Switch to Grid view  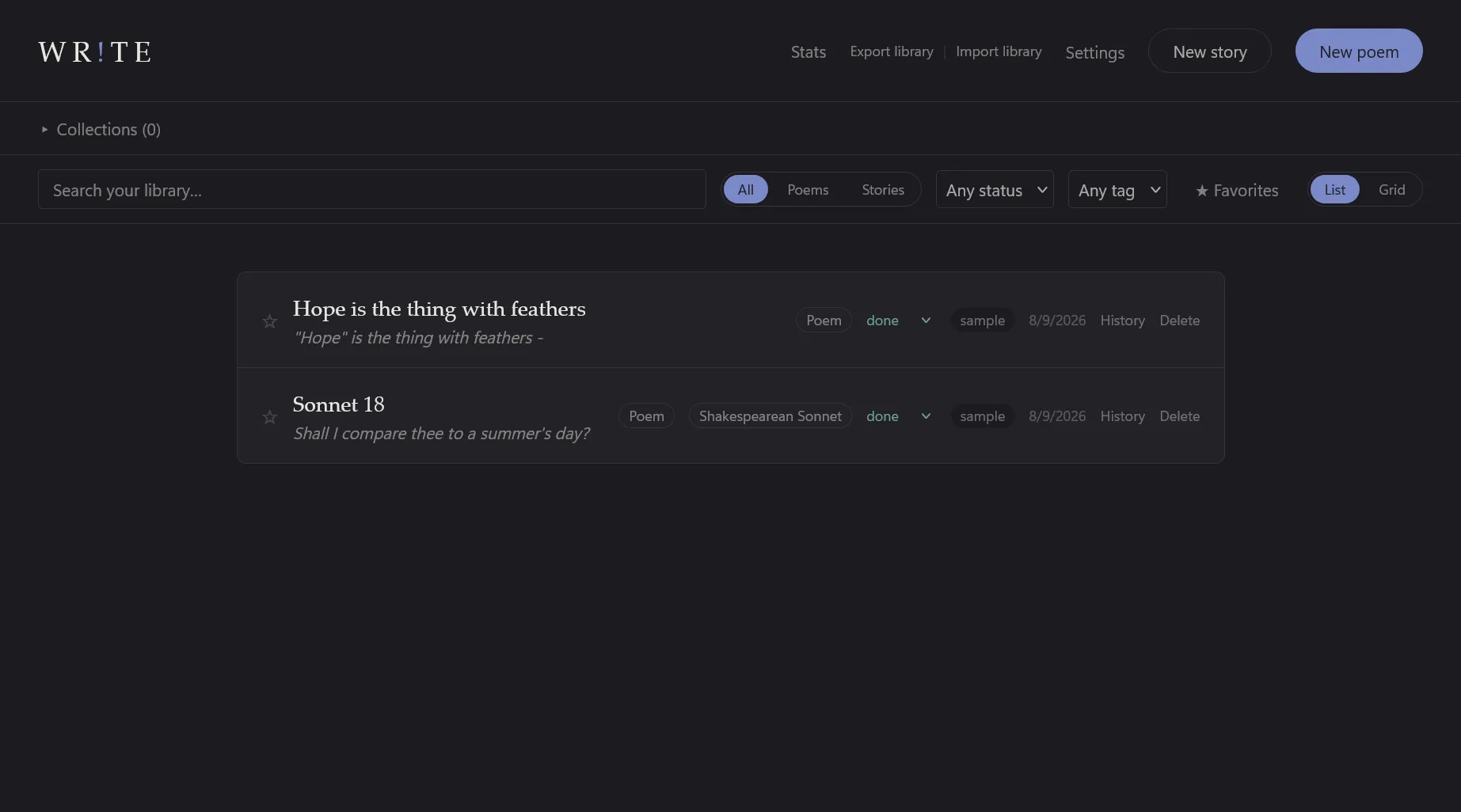pos(1391,190)
